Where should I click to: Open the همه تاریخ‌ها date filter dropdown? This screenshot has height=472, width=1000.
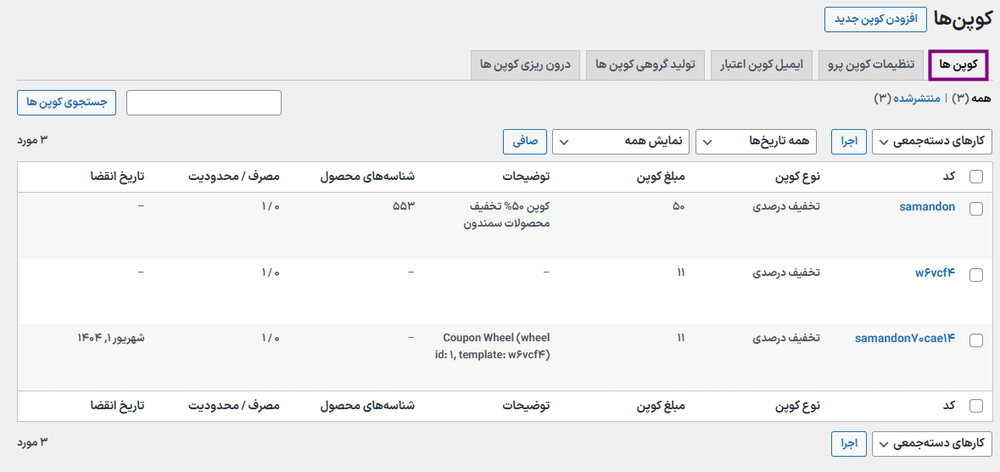click(755, 142)
